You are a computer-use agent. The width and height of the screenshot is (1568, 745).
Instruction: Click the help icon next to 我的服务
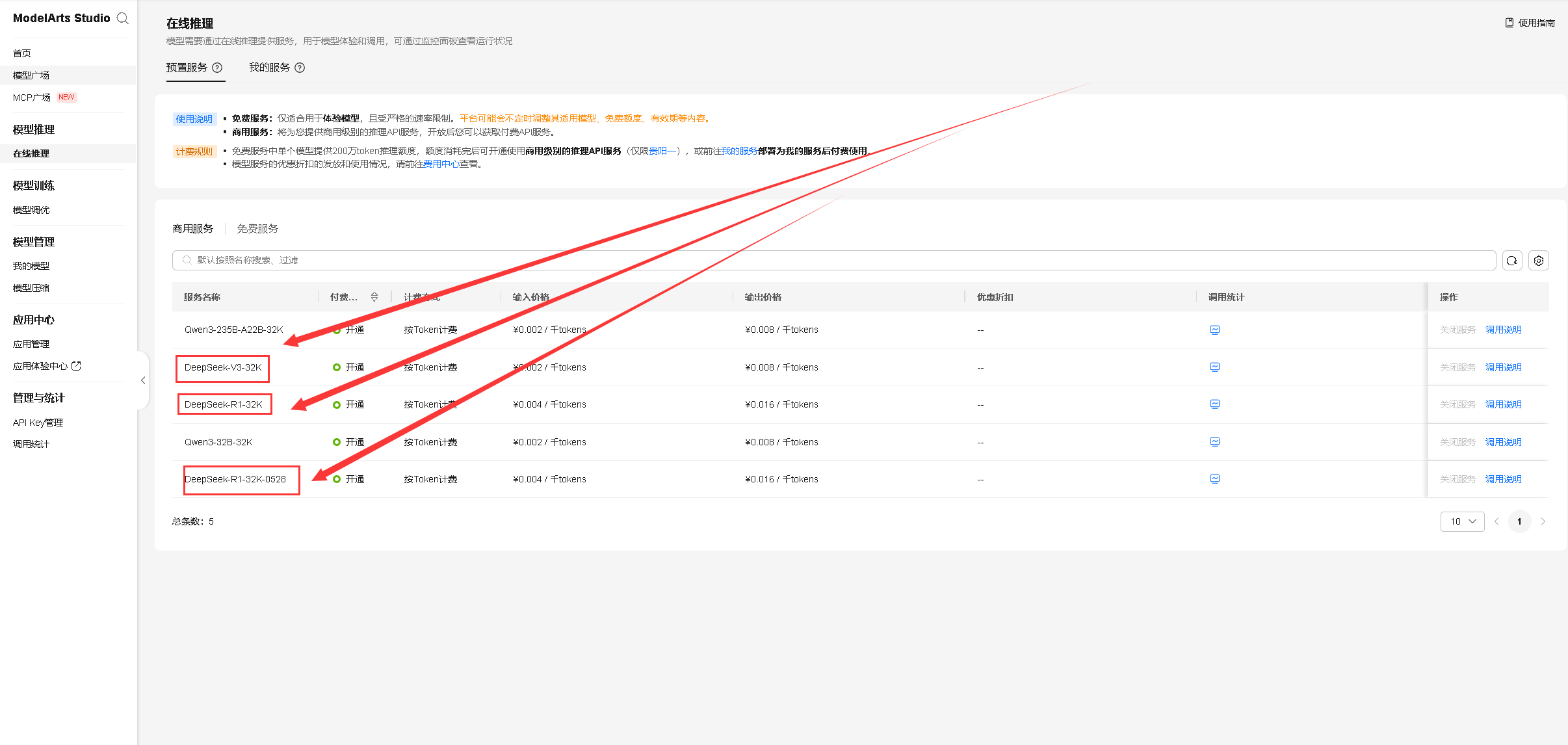tap(300, 68)
